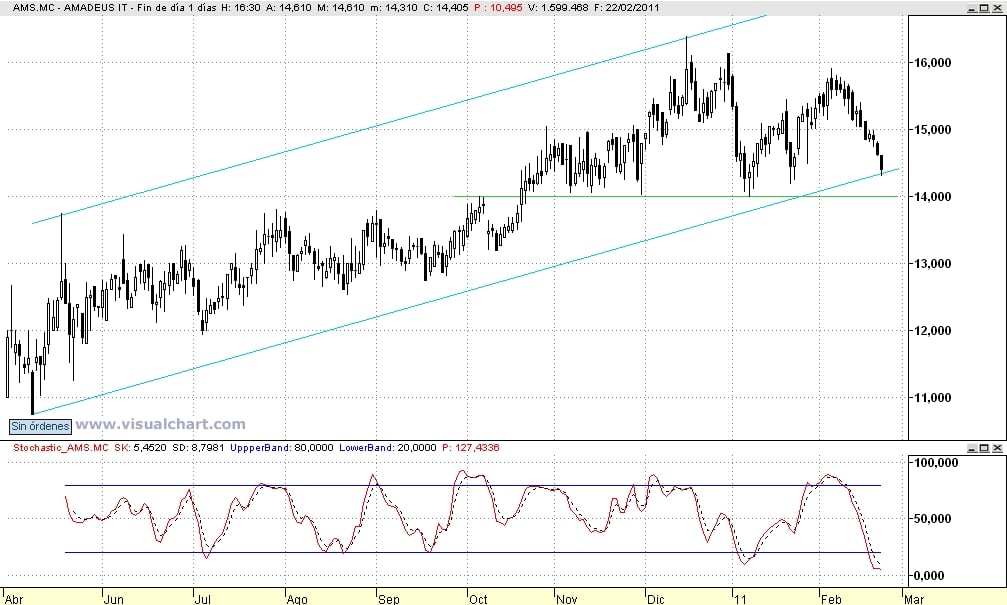
Task: Click the 12,000 price axis label
Action: (931, 330)
